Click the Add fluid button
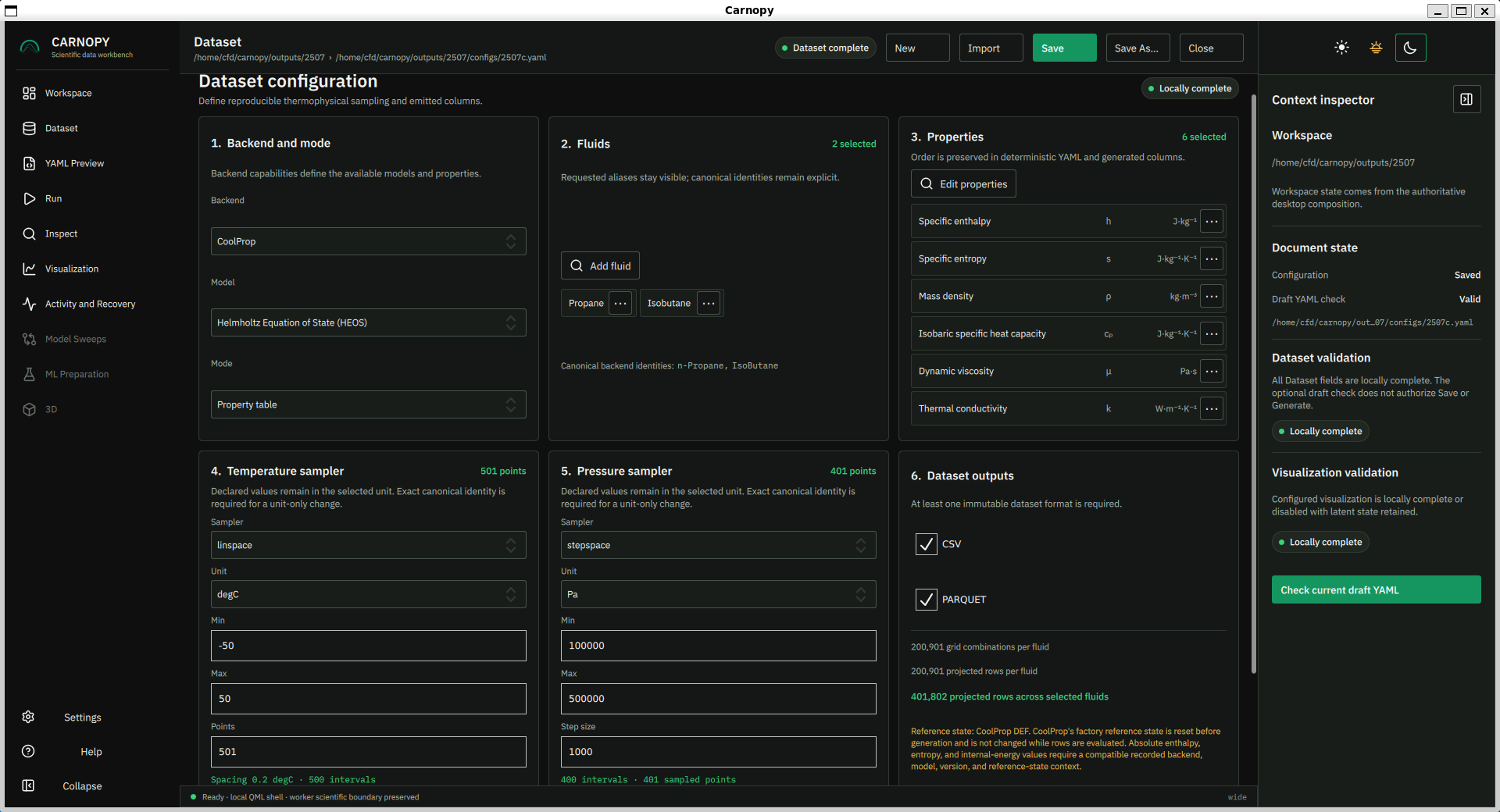This screenshot has height=812, width=1500. click(600, 265)
